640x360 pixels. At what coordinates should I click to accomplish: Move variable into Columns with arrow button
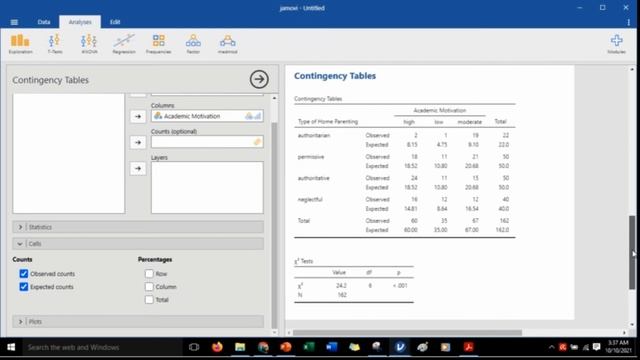click(x=138, y=116)
